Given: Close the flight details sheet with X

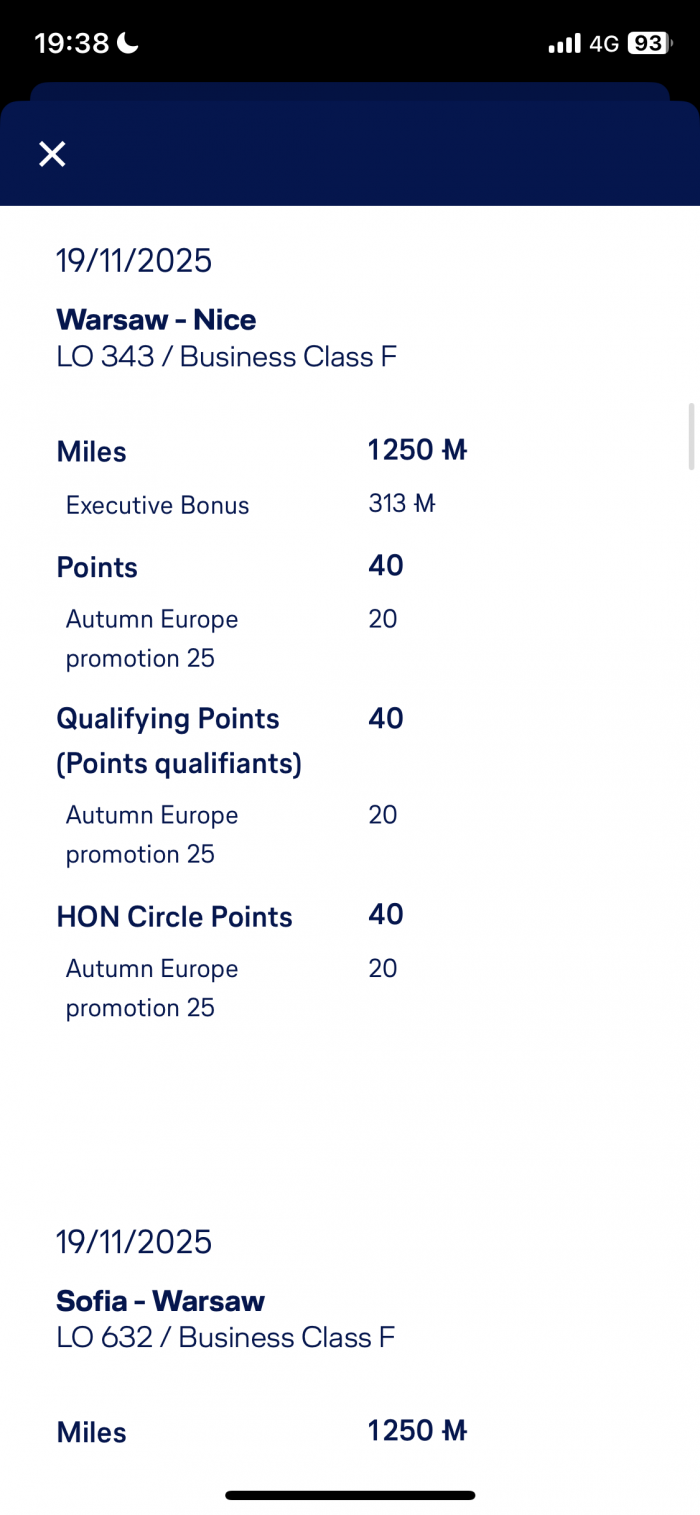Looking at the screenshot, I should pos(52,154).
